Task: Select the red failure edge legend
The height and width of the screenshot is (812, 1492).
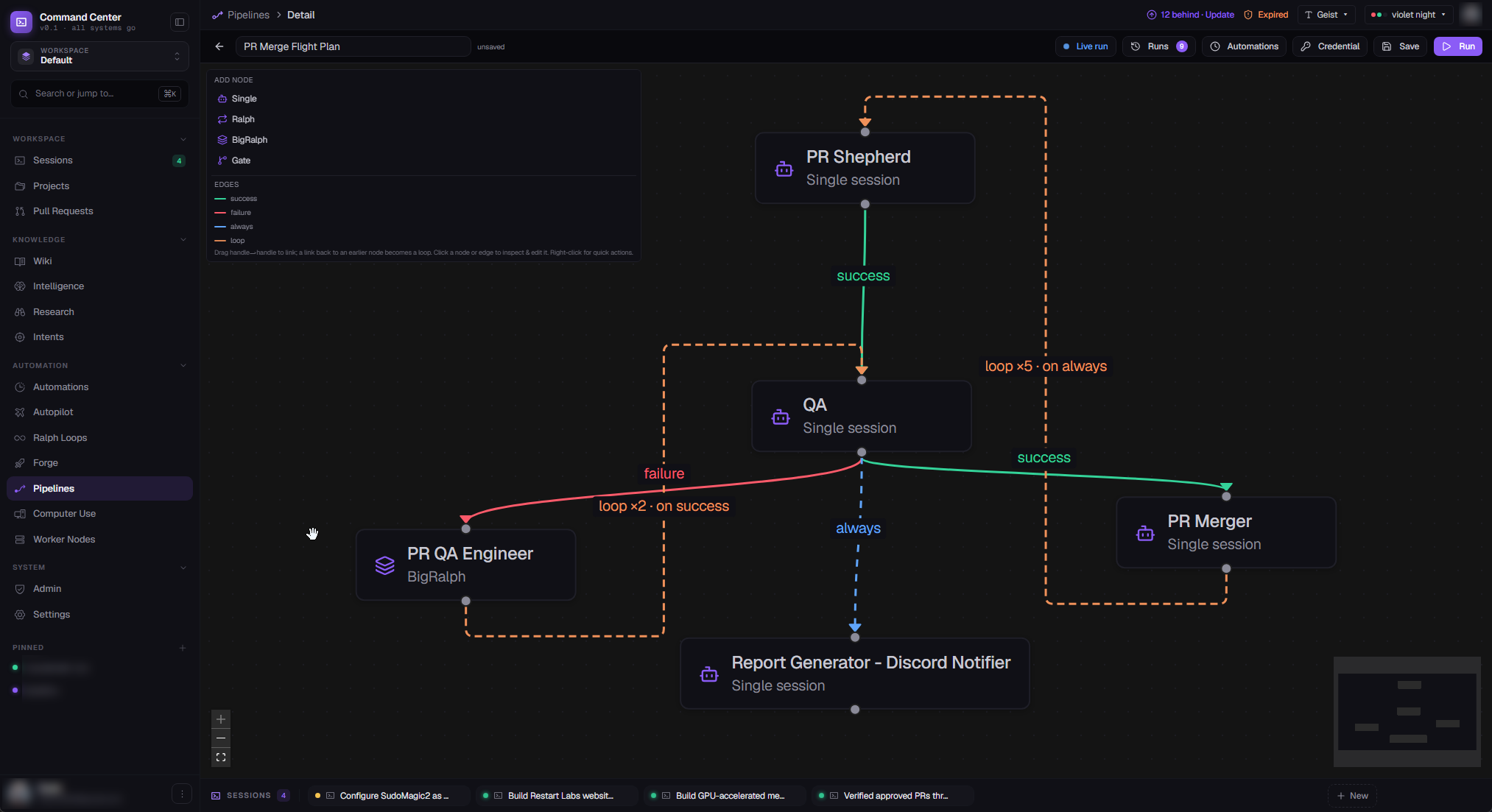Action: point(233,213)
